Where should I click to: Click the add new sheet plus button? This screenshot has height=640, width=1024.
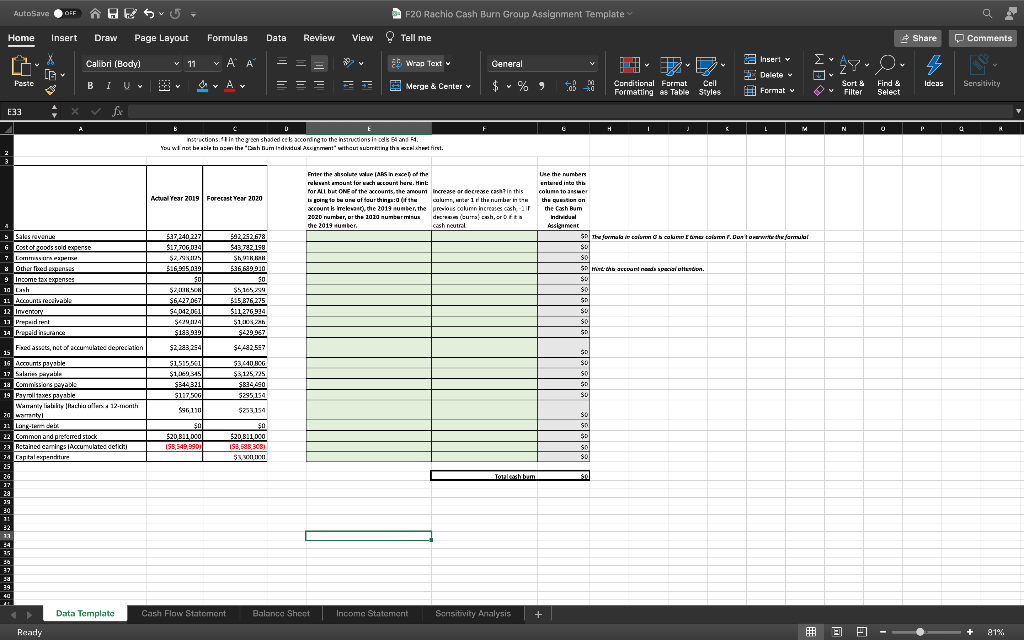[538, 614]
